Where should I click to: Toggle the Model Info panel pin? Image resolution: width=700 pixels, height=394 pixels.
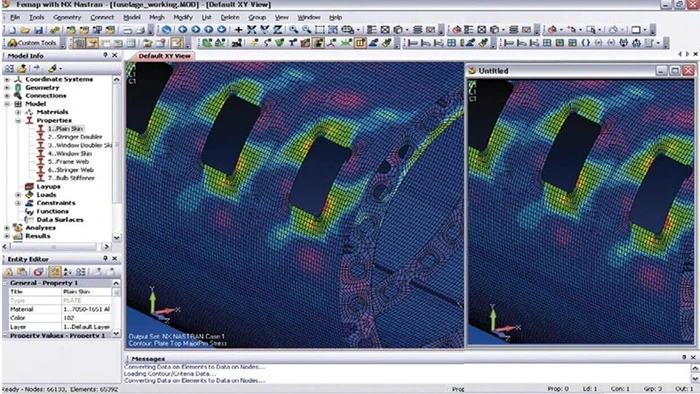point(105,55)
